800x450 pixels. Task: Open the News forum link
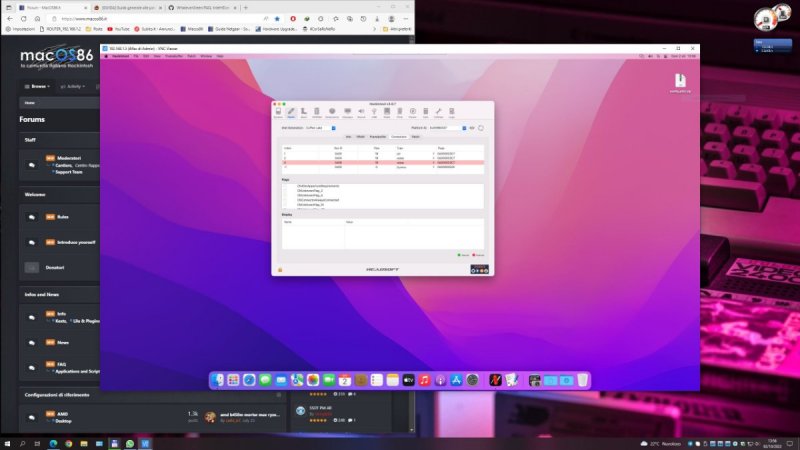point(63,342)
